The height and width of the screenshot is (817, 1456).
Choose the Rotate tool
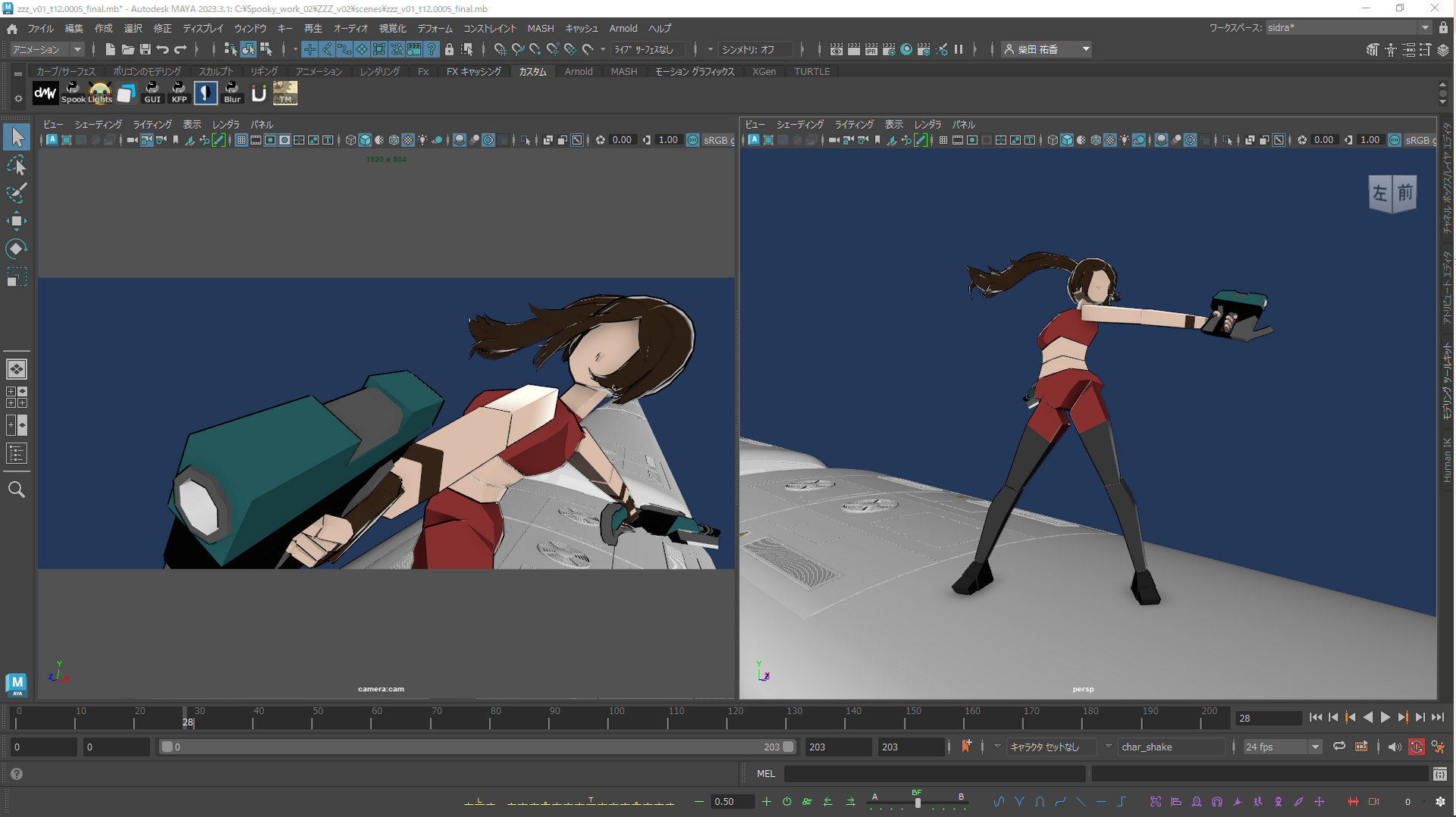pyautogui.click(x=16, y=249)
